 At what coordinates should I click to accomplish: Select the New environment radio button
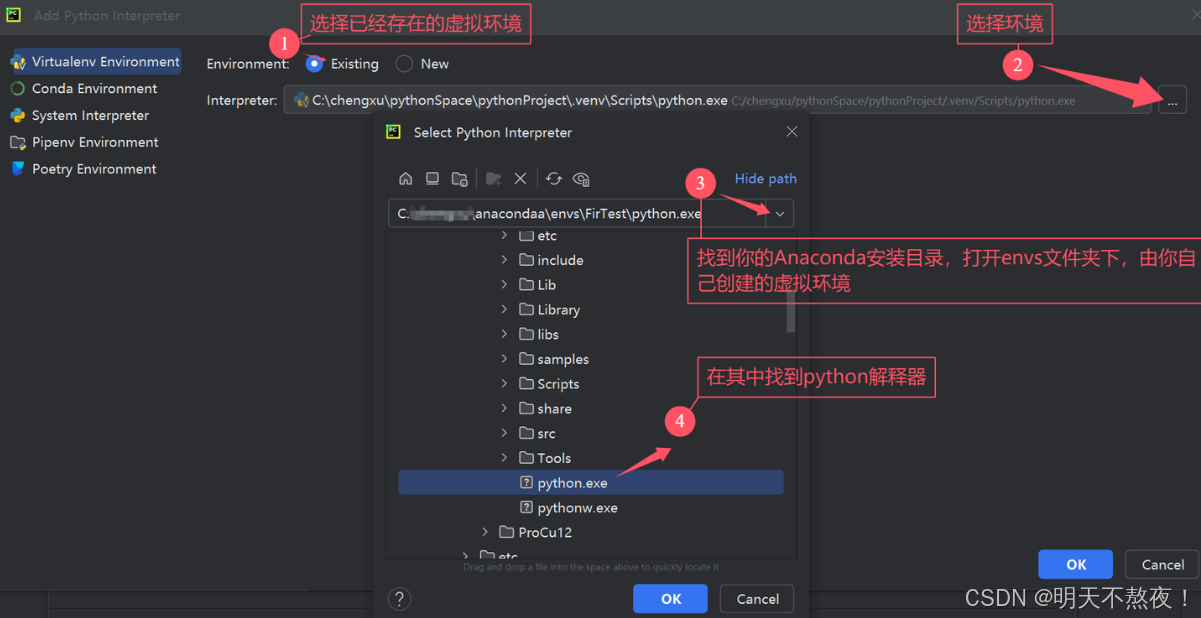click(404, 63)
